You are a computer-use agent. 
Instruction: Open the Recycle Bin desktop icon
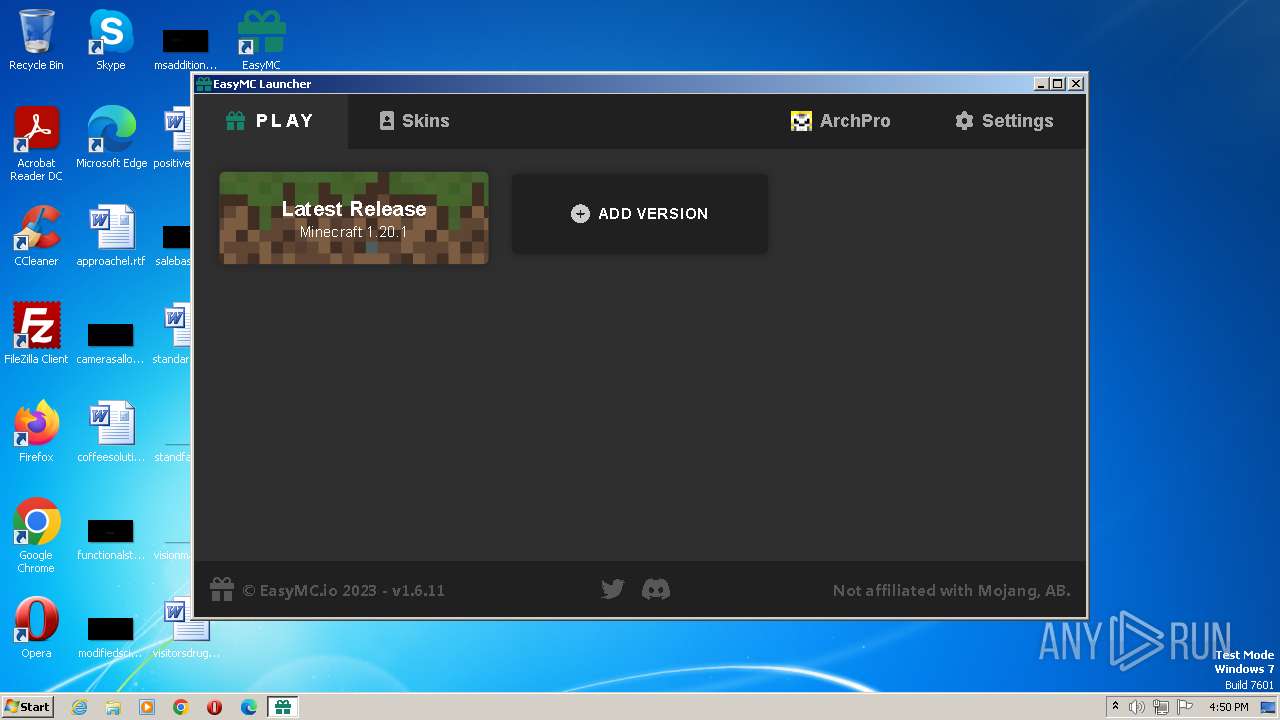[36, 41]
